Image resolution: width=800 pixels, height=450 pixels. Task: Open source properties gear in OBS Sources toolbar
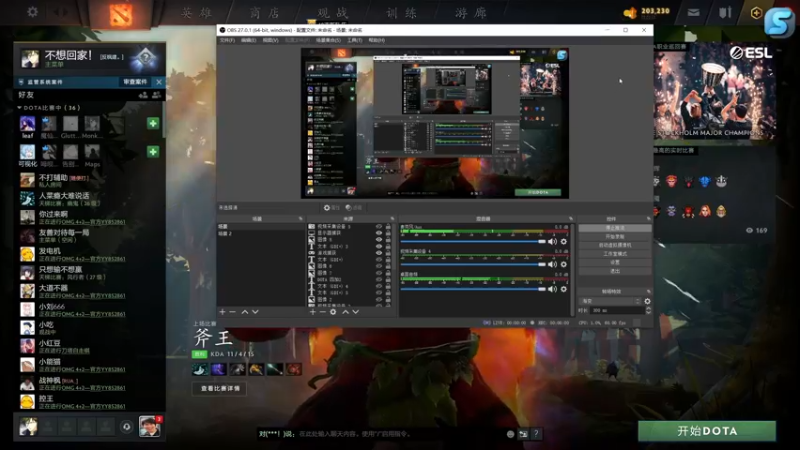tap(333, 312)
